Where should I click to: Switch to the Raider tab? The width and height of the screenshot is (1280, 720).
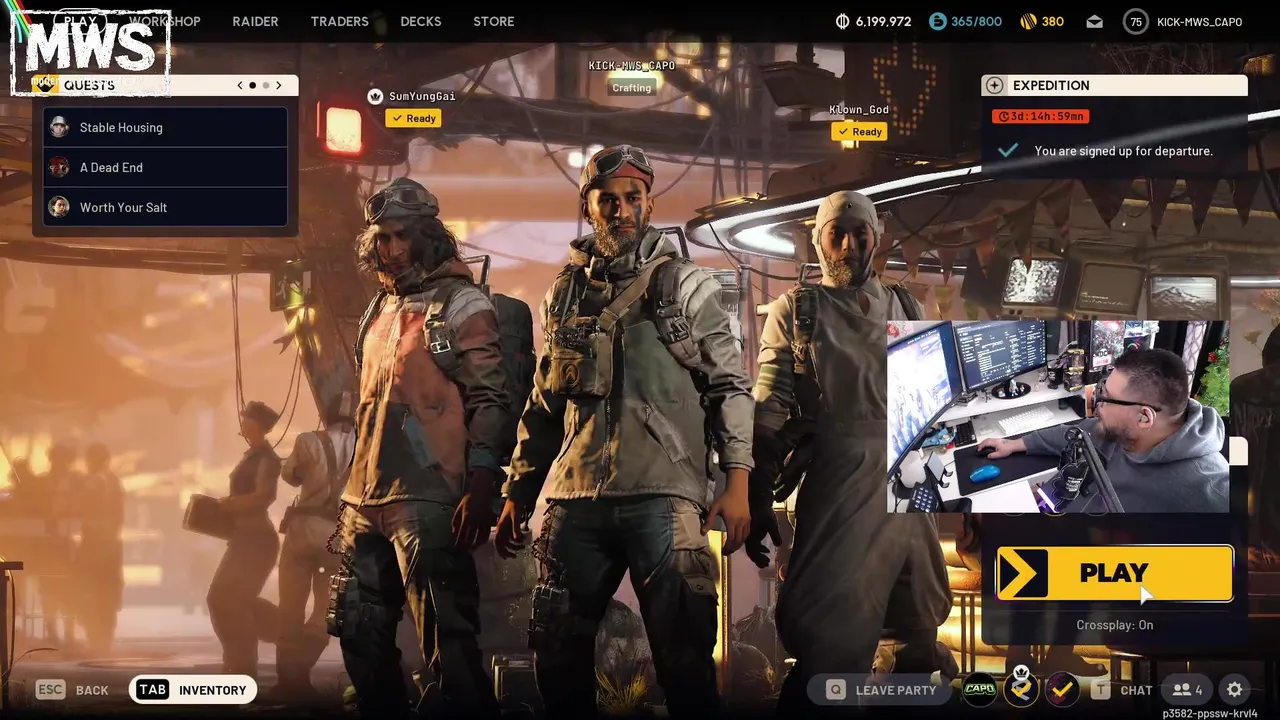(255, 21)
